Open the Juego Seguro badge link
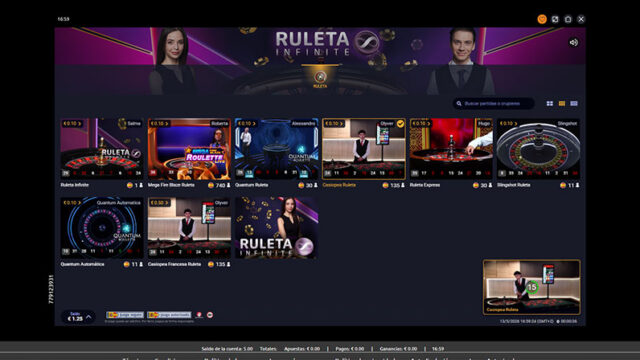The height and width of the screenshot is (360, 640). [125, 315]
